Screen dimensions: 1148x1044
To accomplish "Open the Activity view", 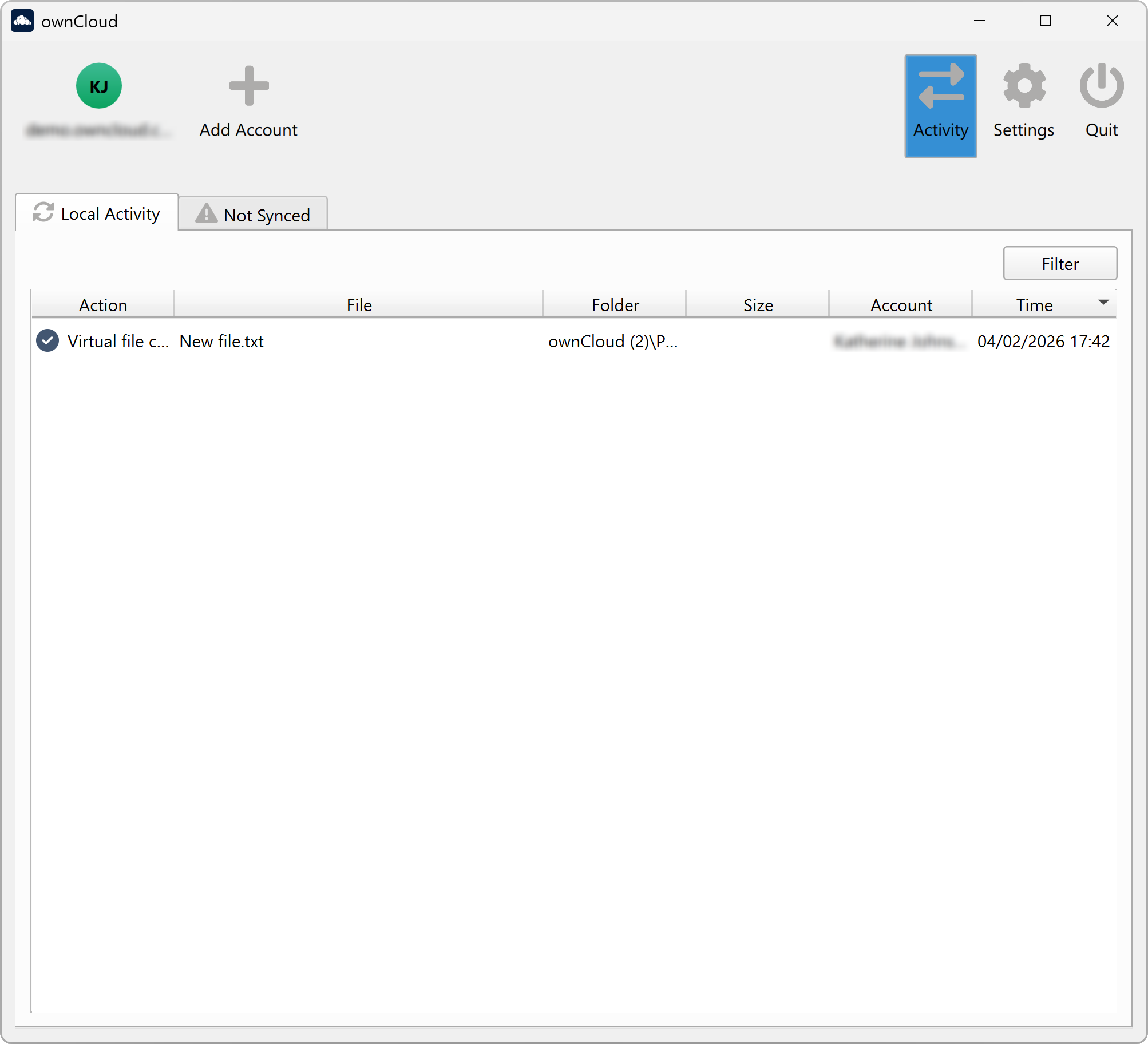I will pos(940,106).
